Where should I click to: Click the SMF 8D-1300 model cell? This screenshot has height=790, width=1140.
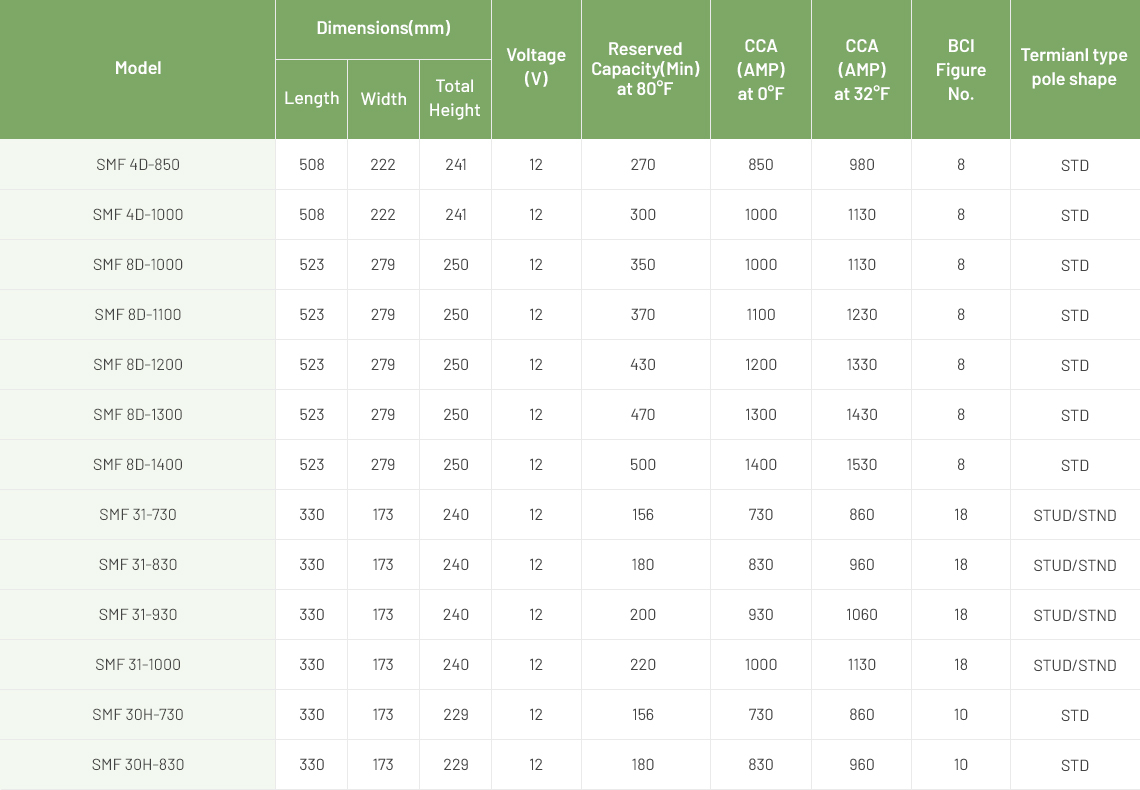[x=137, y=415]
